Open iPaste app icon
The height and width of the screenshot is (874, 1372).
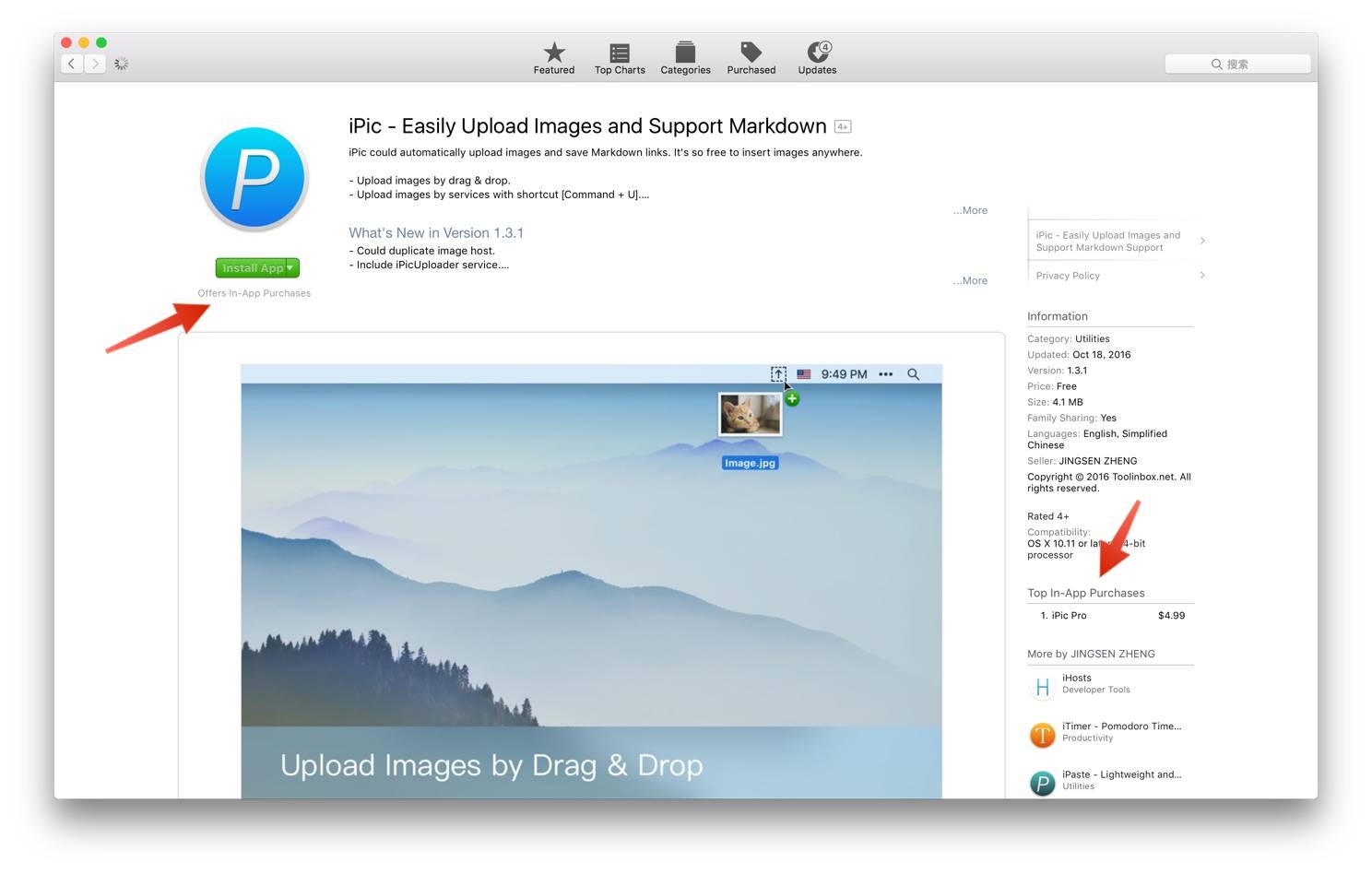point(1042,783)
